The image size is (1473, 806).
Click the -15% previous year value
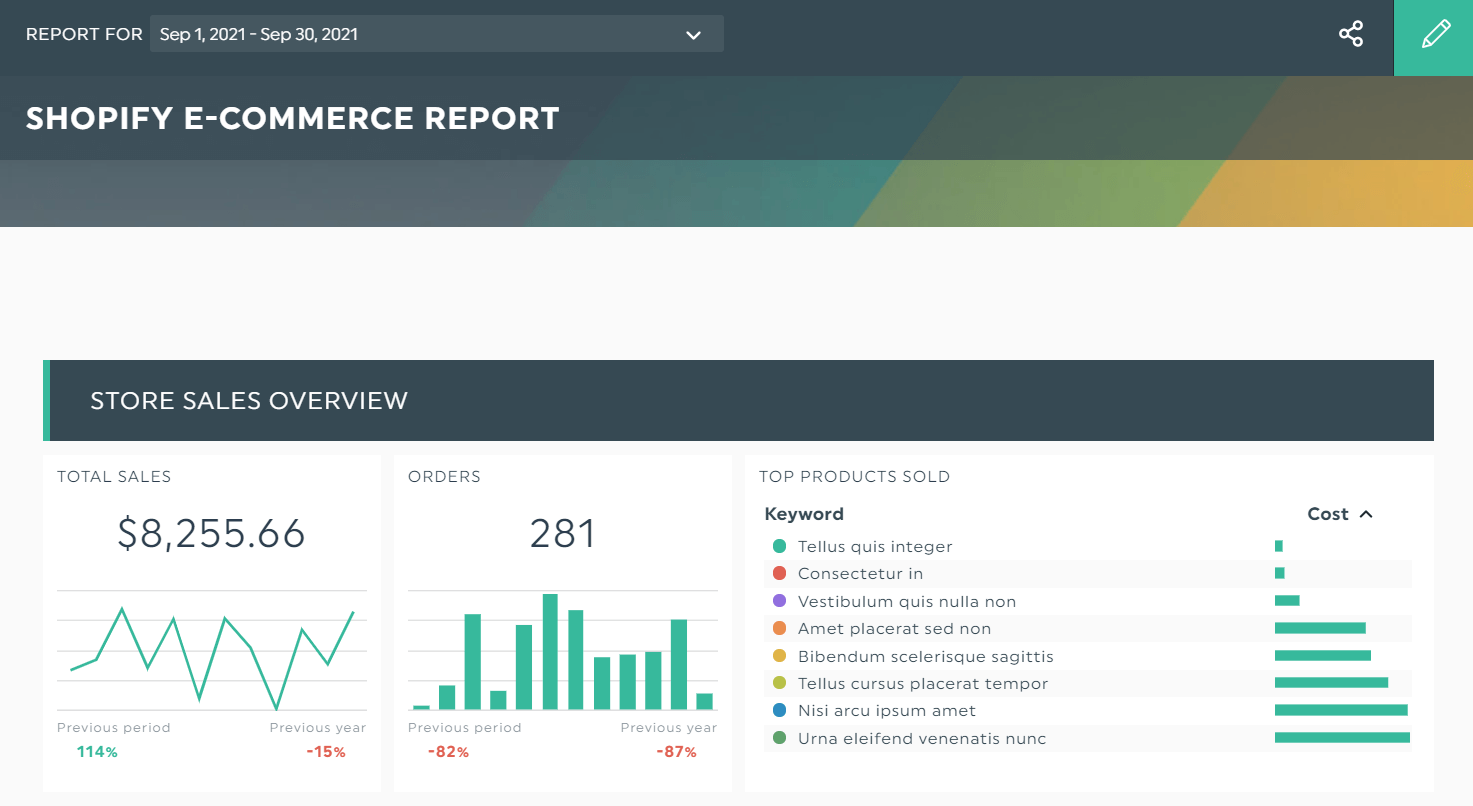[x=326, y=751]
